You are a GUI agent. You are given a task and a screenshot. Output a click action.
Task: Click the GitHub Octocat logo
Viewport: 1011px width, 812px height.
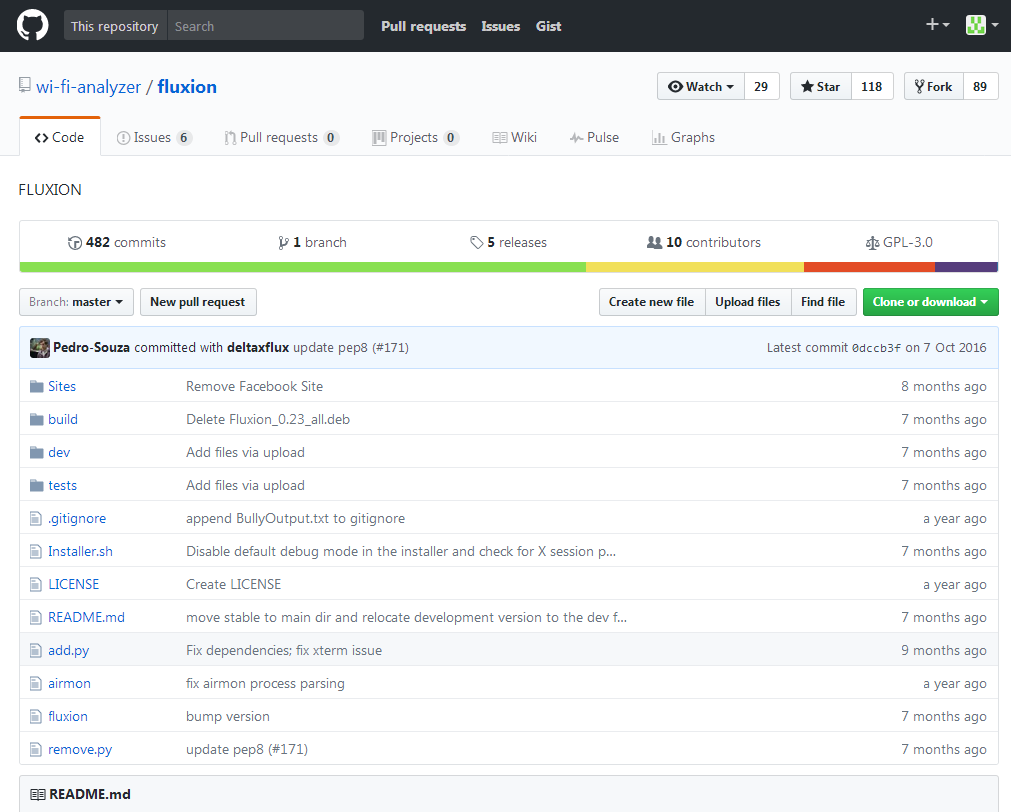(32, 26)
